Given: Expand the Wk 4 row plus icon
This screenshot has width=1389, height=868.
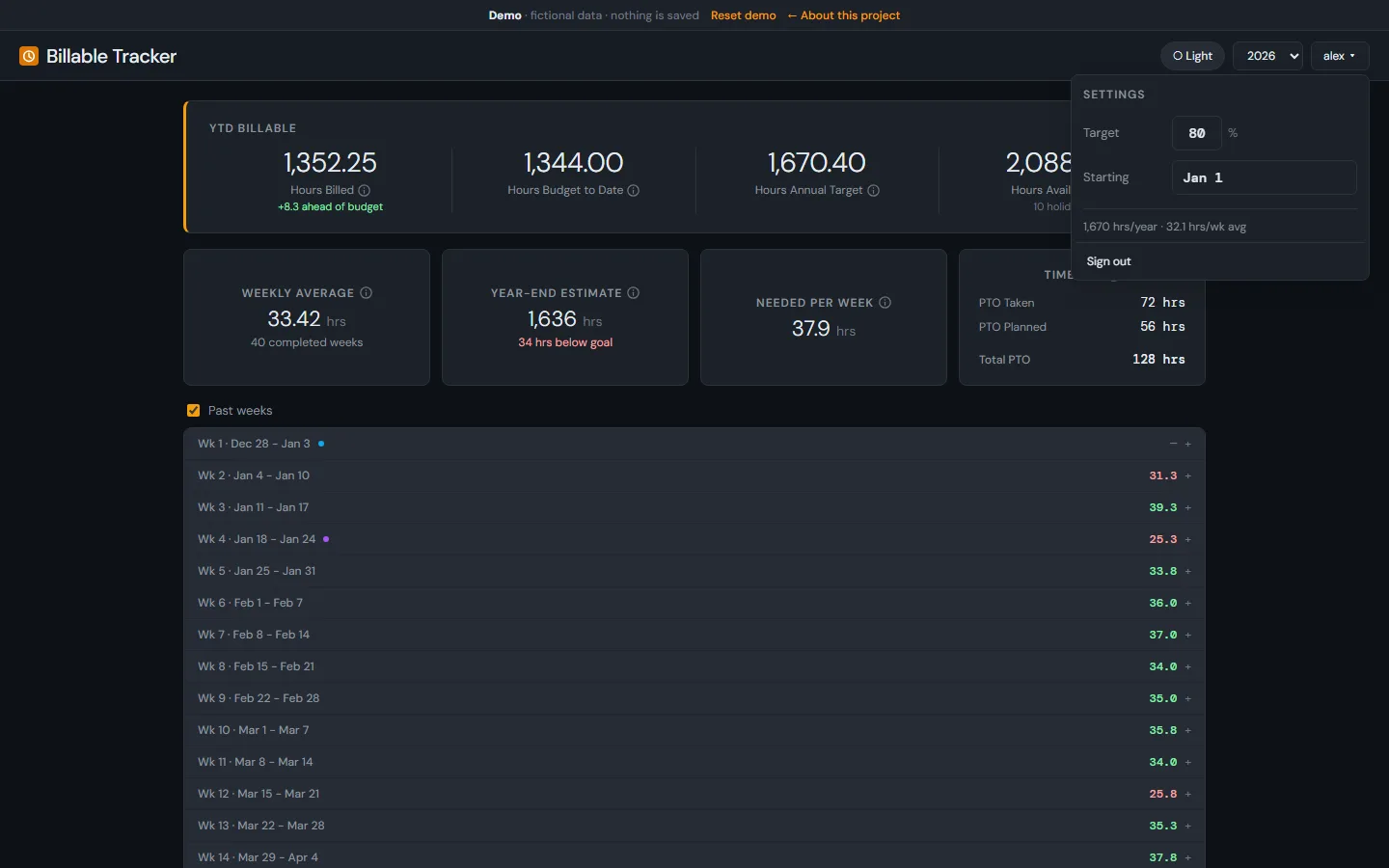Looking at the screenshot, I should pos(1188,539).
